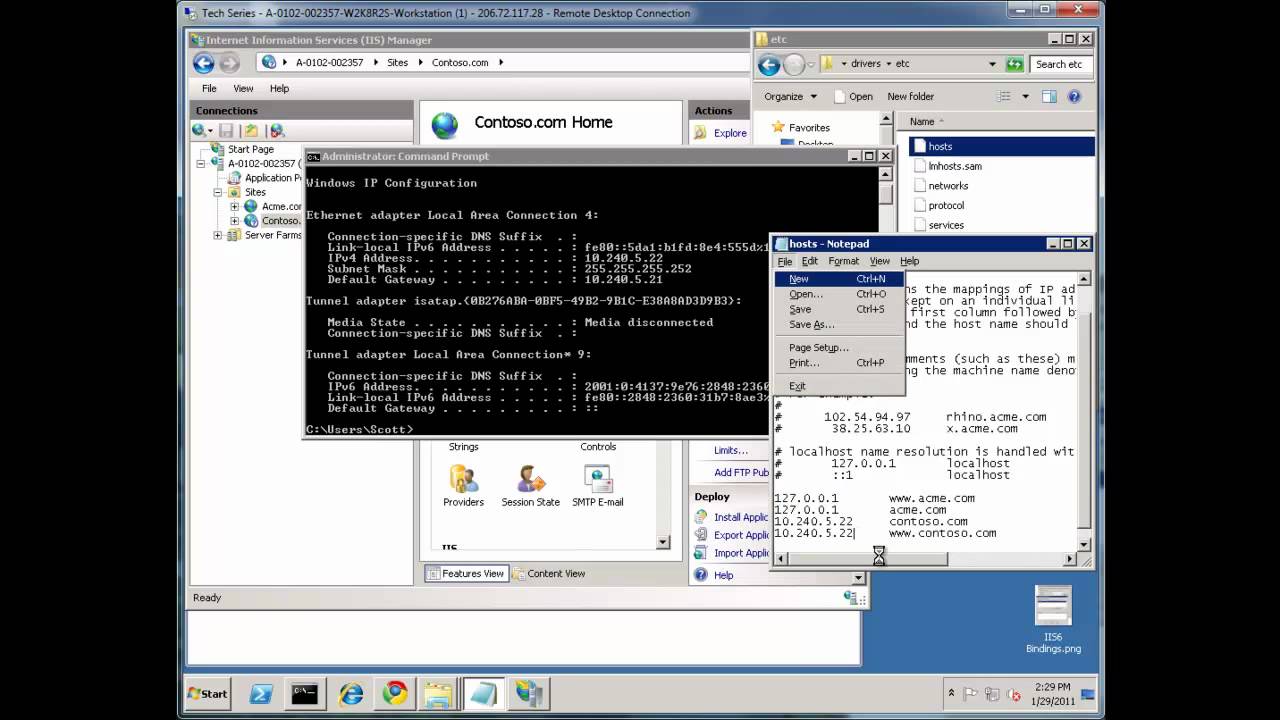
Task: Click the globe connect icon in Connections toolbar
Action: [x=201, y=130]
